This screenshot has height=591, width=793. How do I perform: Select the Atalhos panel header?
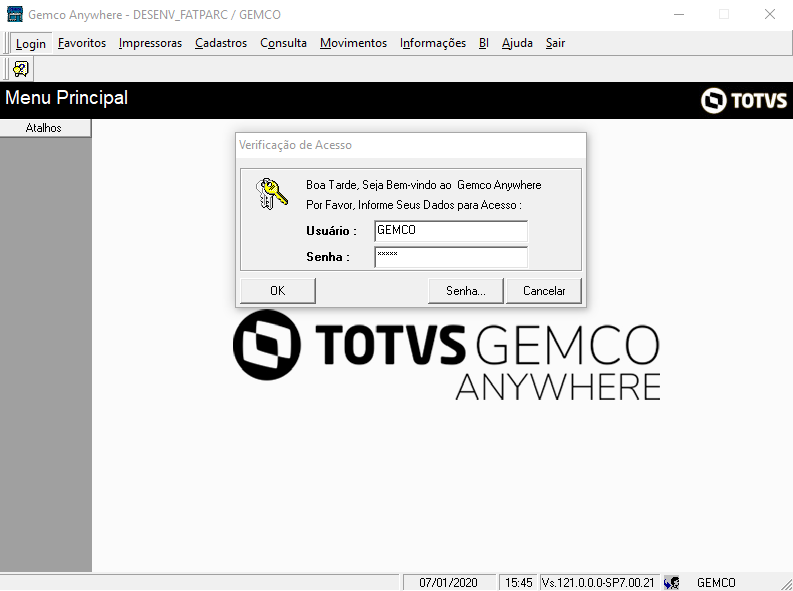pyautogui.click(x=46, y=128)
